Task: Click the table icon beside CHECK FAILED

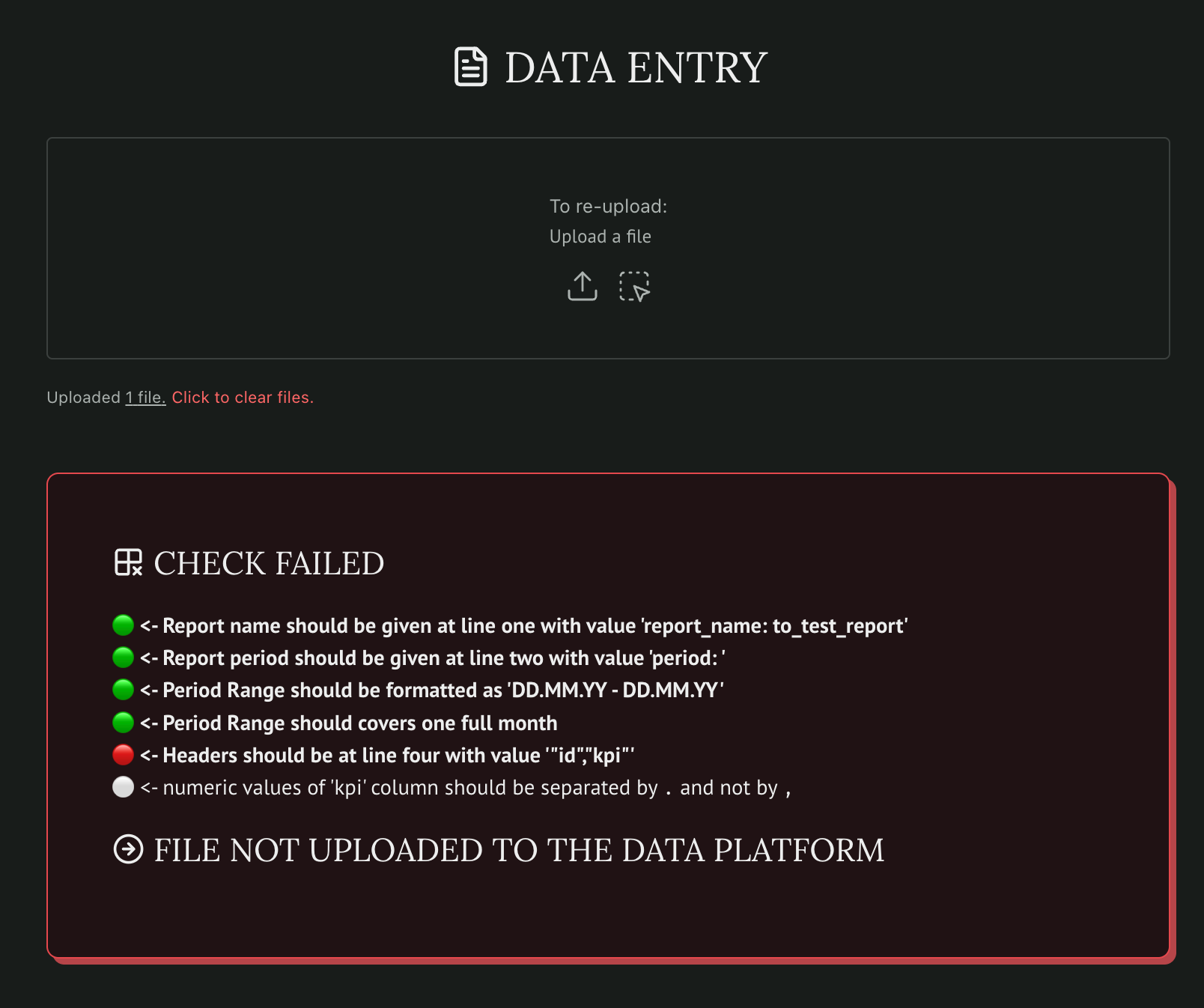Action: (128, 562)
